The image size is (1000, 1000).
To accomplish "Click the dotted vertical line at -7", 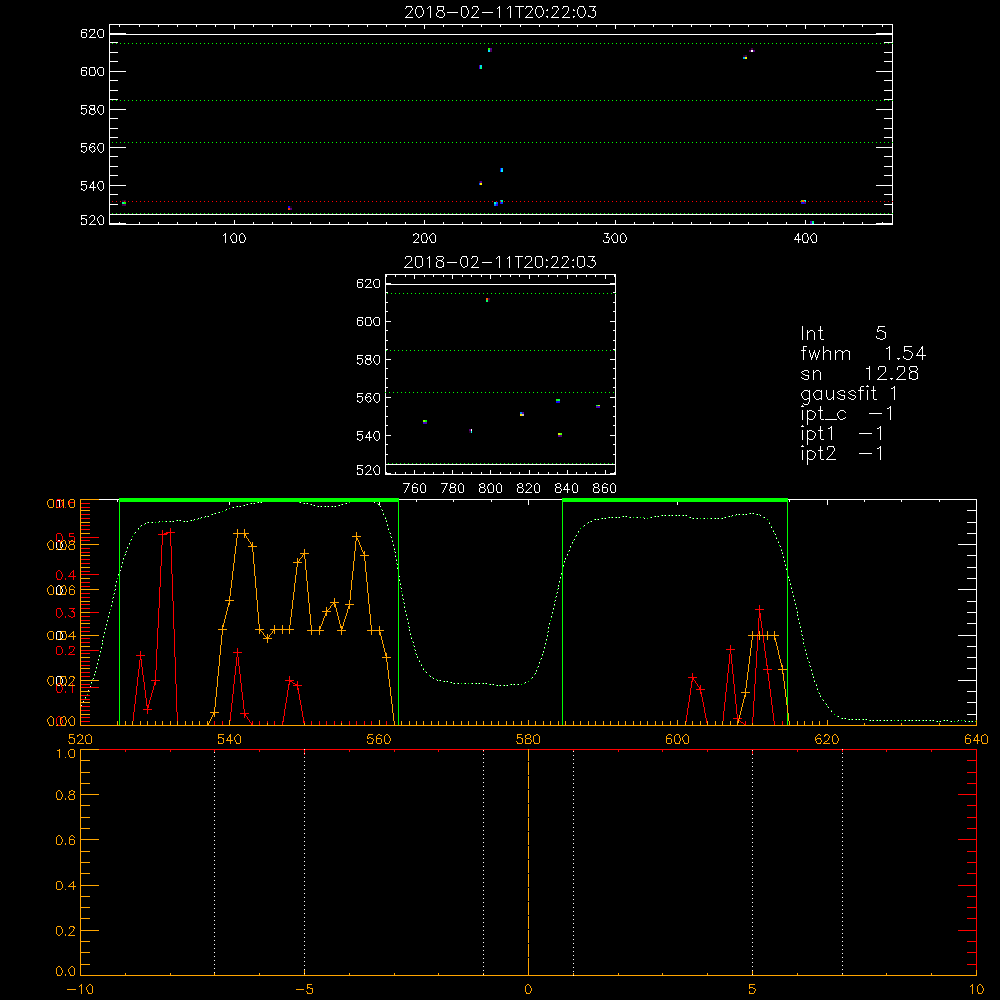I will pos(214,862).
